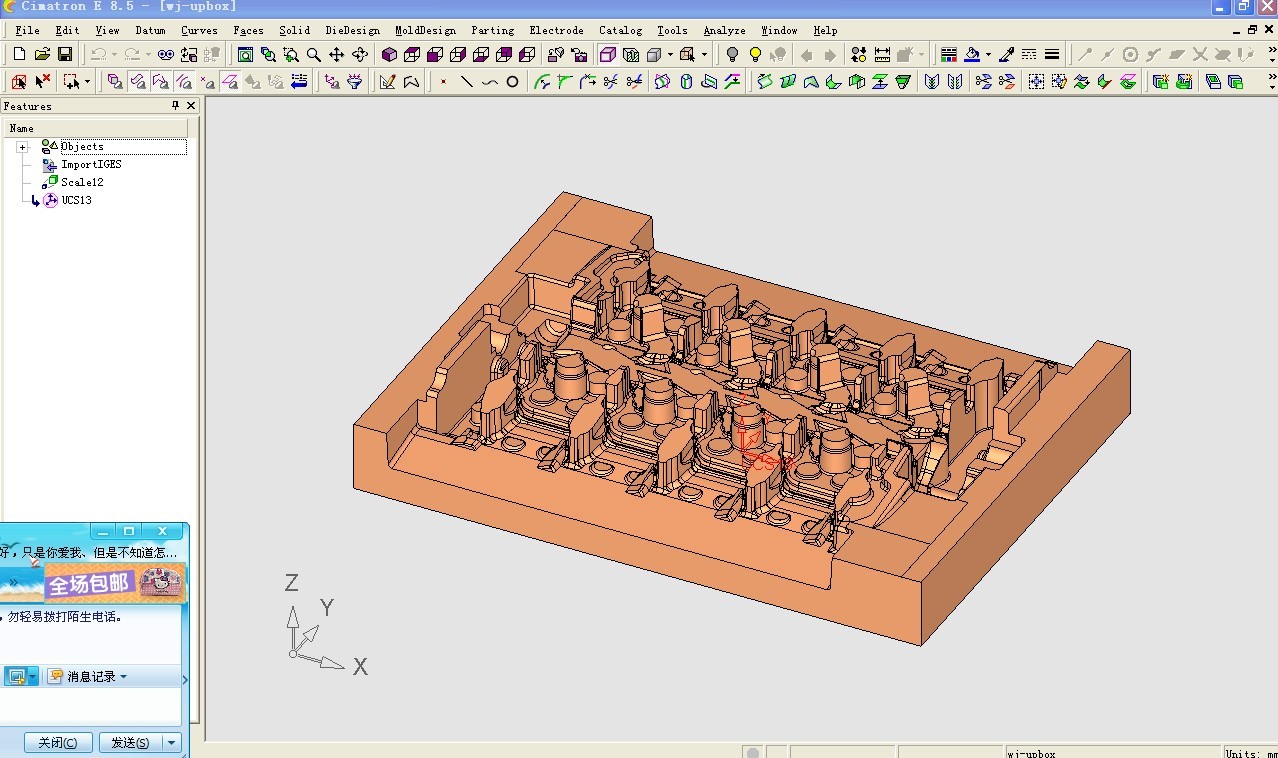Expand the Objects tree node
This screenshot has width=1278, height=758.
click(22, 147)
